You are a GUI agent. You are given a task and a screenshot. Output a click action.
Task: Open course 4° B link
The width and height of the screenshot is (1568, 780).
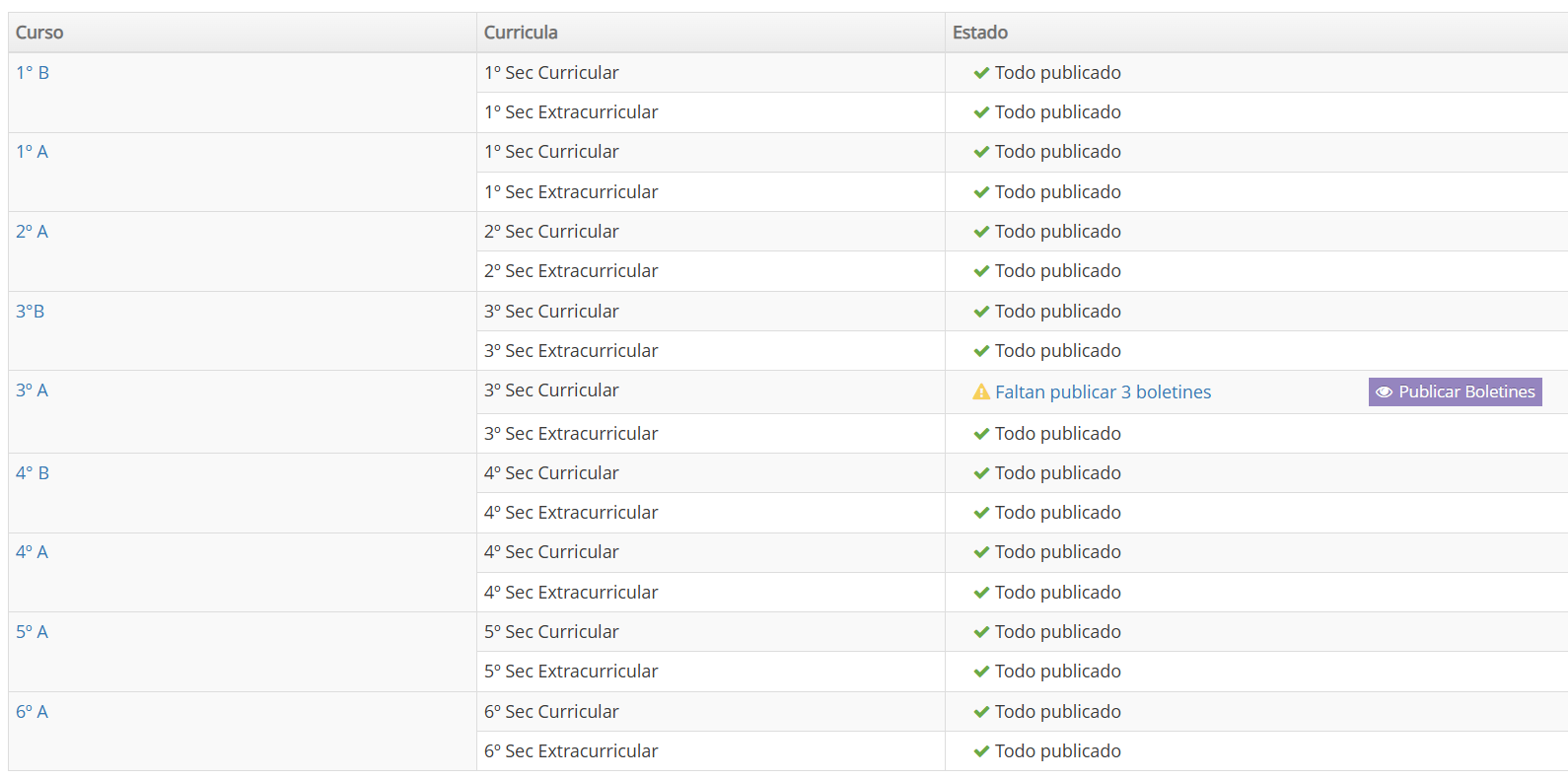[33, 472]
